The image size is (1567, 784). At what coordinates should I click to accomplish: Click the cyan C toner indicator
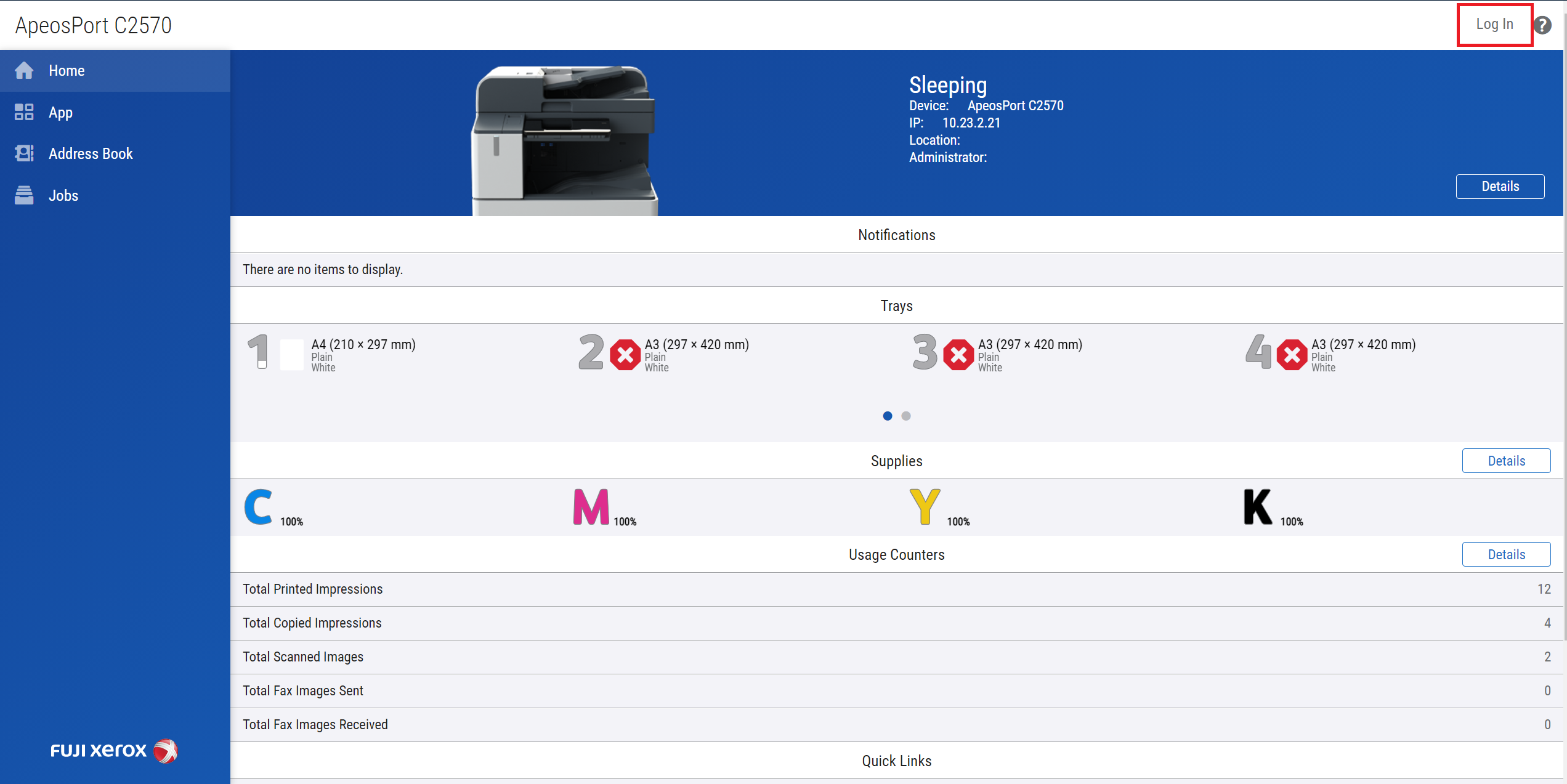(x=259, y=507)
